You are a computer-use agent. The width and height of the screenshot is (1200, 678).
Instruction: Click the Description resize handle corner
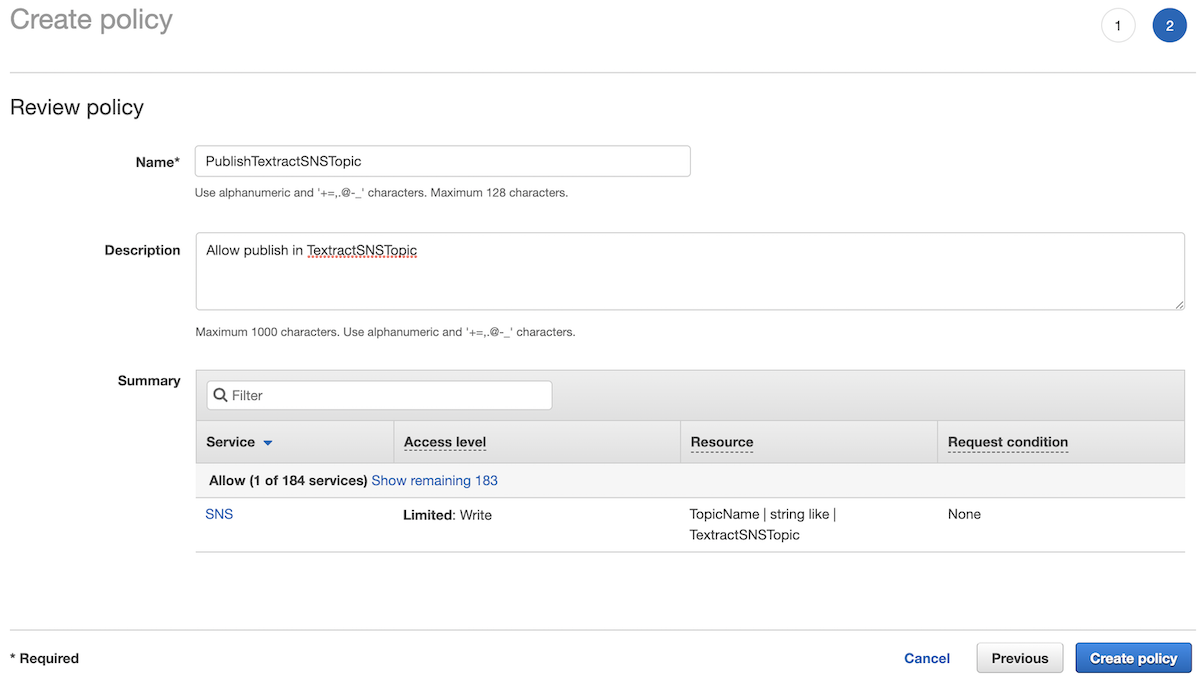1180,305
